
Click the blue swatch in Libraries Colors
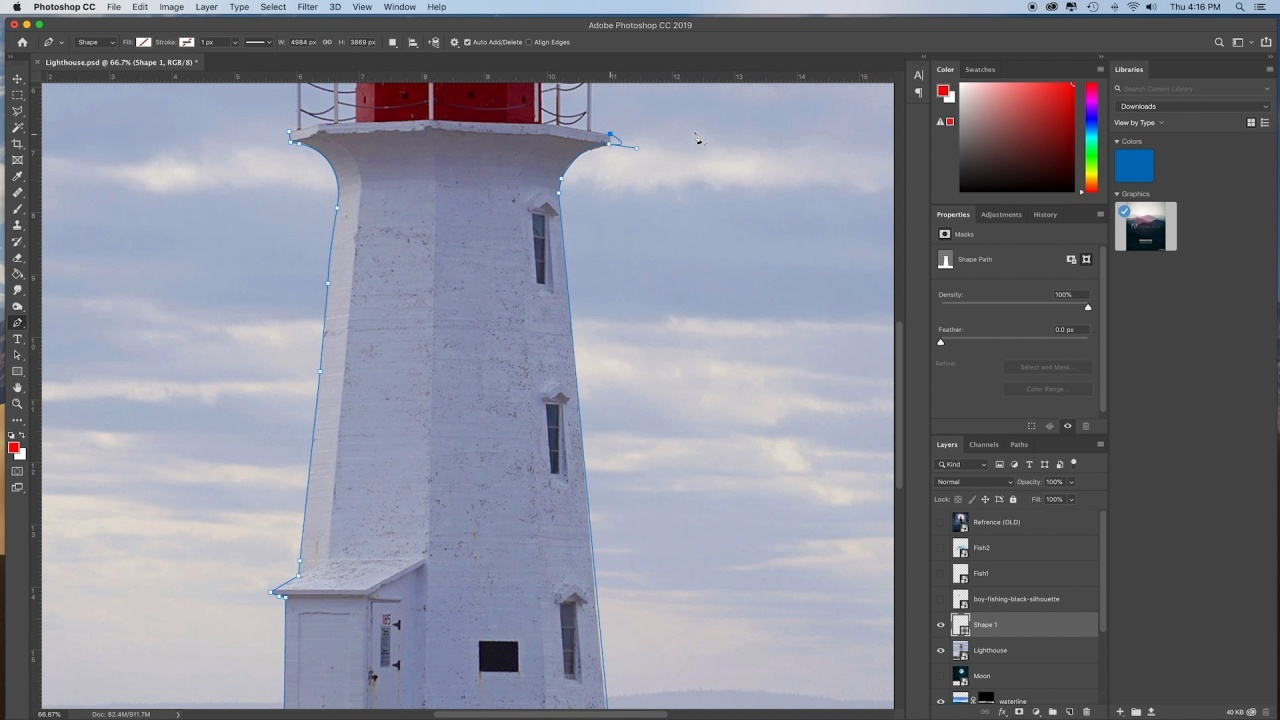(1134, 166)
